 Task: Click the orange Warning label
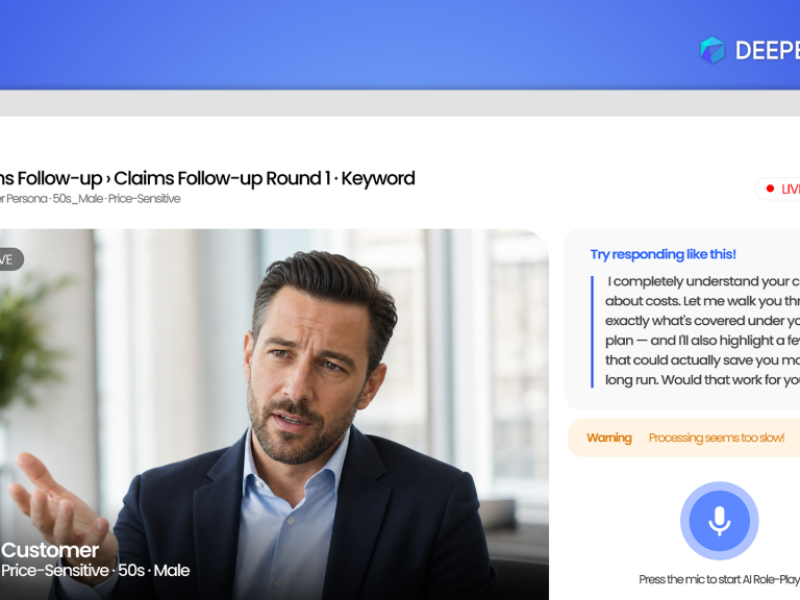[x=609, y=438]
